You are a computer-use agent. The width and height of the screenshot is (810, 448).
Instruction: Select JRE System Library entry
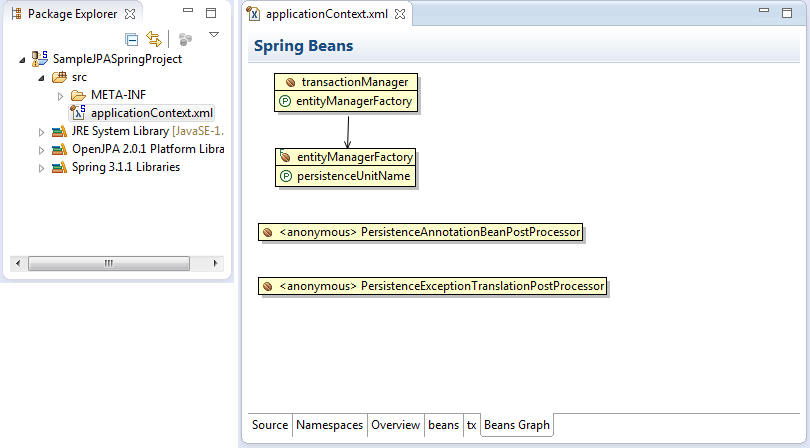click(148, 131)
